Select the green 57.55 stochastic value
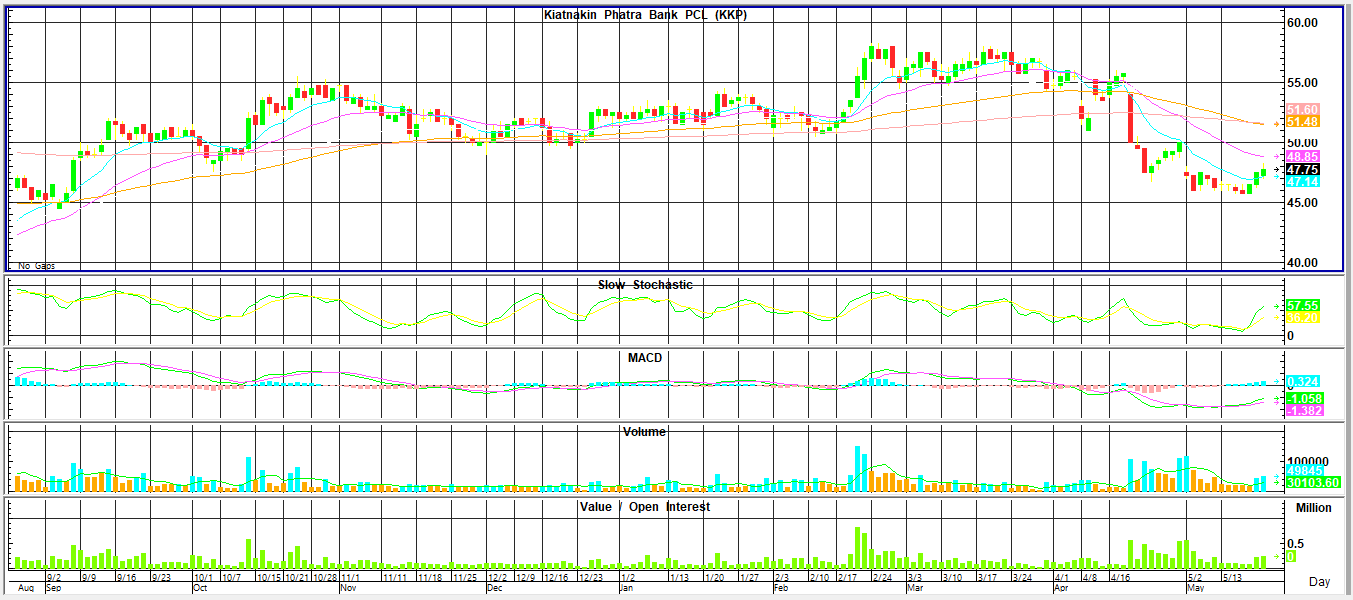This screenshot has width=1353, height=600. (1302, 305)
